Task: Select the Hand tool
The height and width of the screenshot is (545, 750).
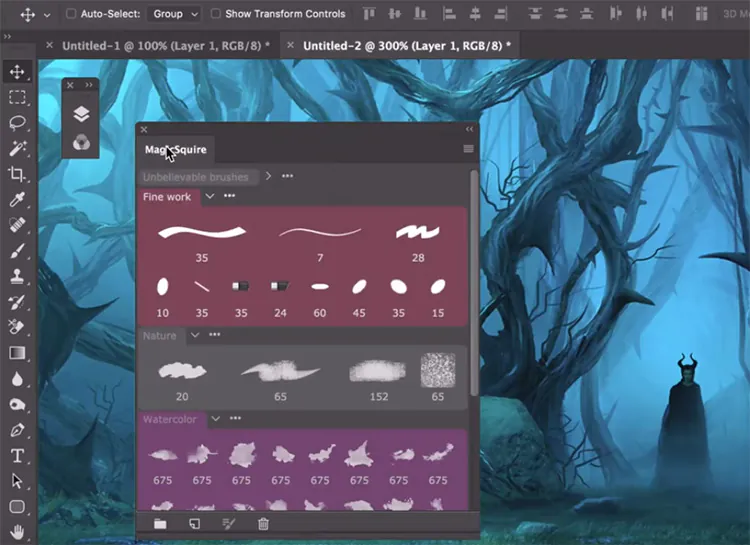Action: click(x=17, y=532)
